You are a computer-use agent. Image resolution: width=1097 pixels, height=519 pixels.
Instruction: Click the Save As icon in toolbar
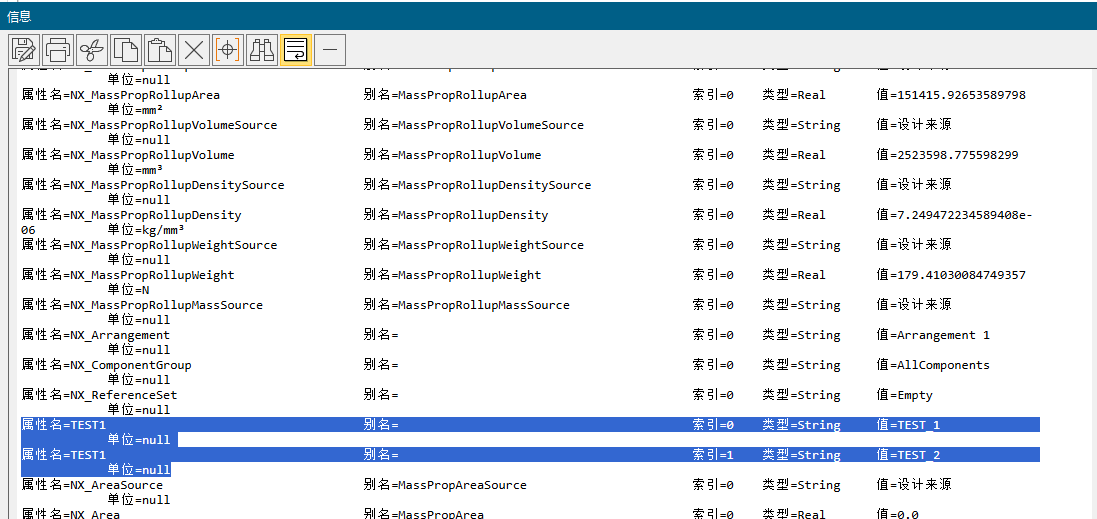[x=24, y=49]
